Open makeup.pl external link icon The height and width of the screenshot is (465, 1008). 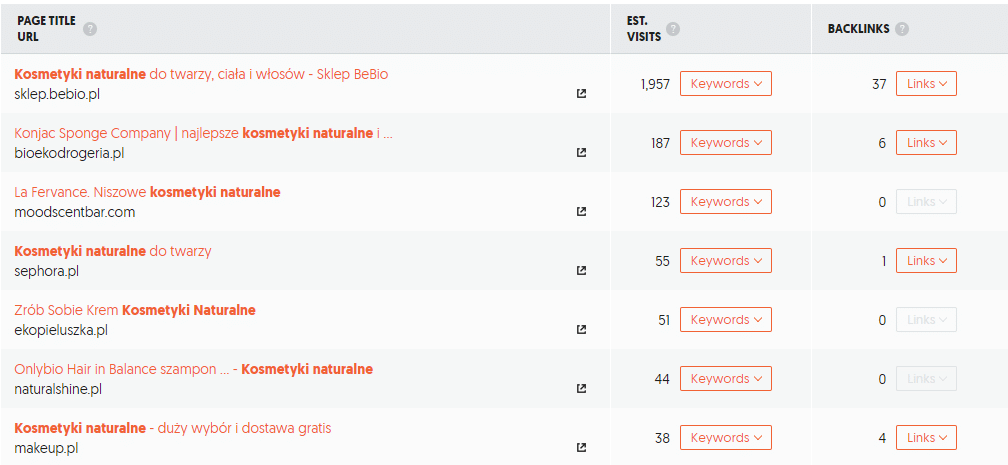(581, 448)
